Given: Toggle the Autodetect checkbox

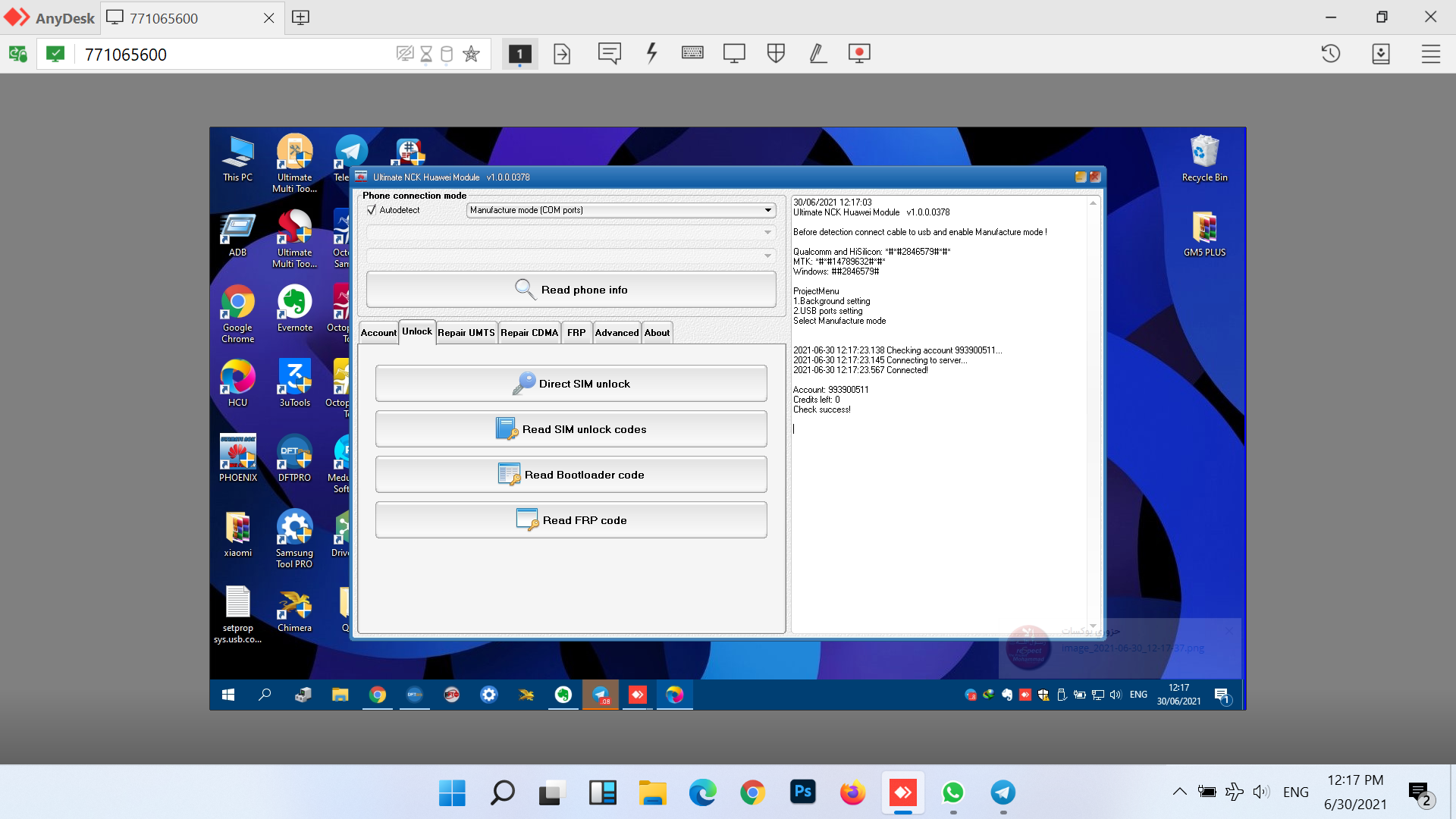Looking at the screenshot, I should (372, 210).
